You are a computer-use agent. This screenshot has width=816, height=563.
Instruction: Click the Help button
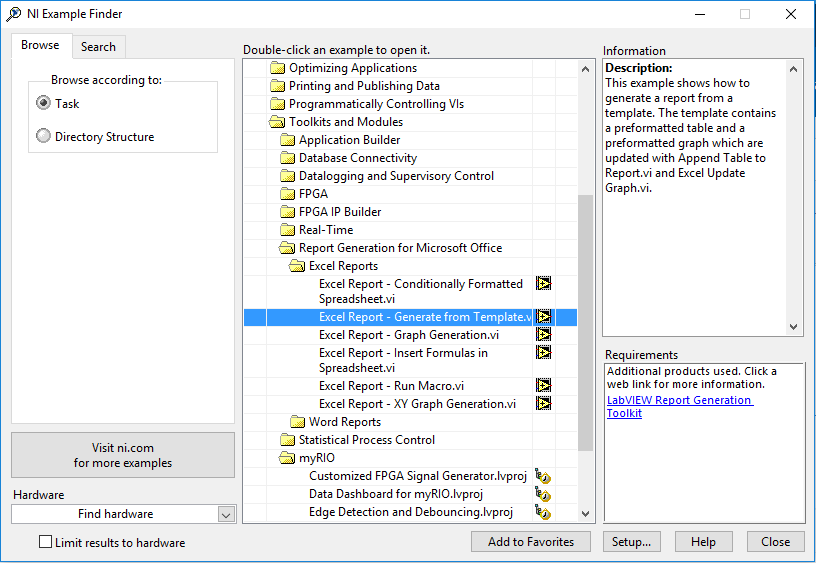(703, 542)
